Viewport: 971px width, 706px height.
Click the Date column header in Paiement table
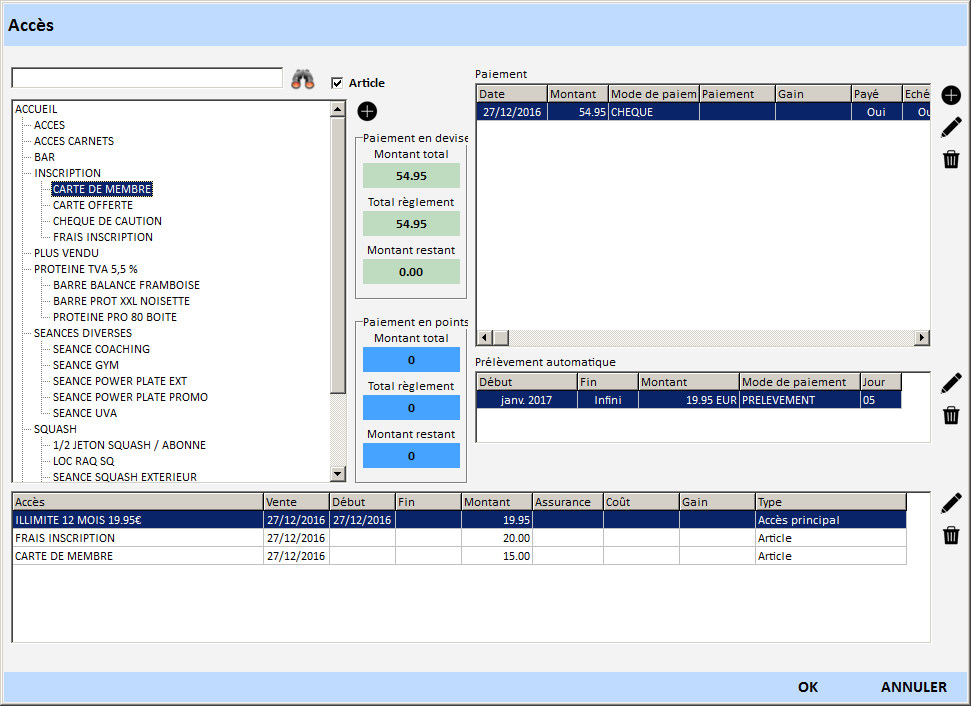(x=512, y=94)
